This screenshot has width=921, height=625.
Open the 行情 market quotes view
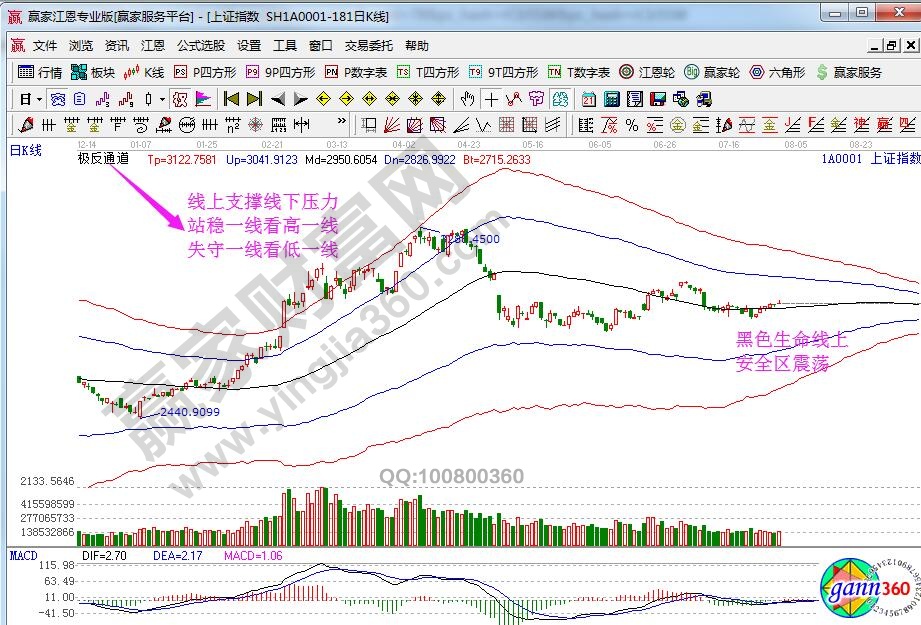pyautogui.click(x=40, y=72)
